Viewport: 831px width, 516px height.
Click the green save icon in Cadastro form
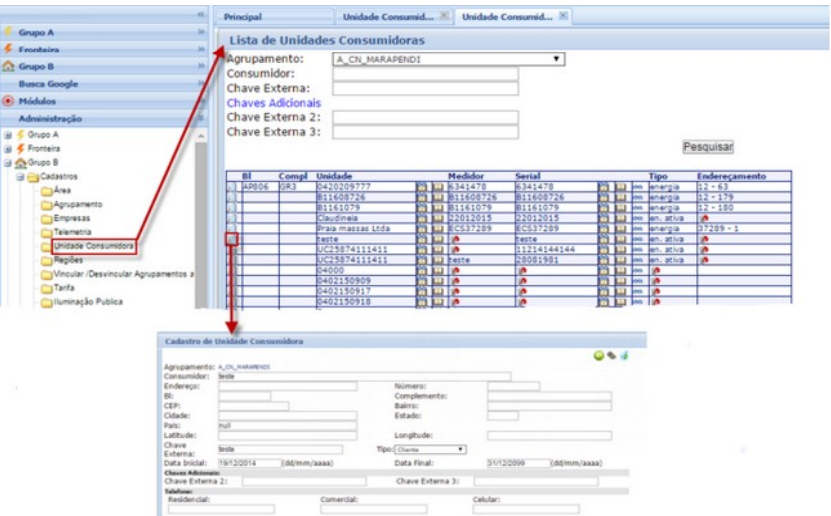click(x=598, y=354)
